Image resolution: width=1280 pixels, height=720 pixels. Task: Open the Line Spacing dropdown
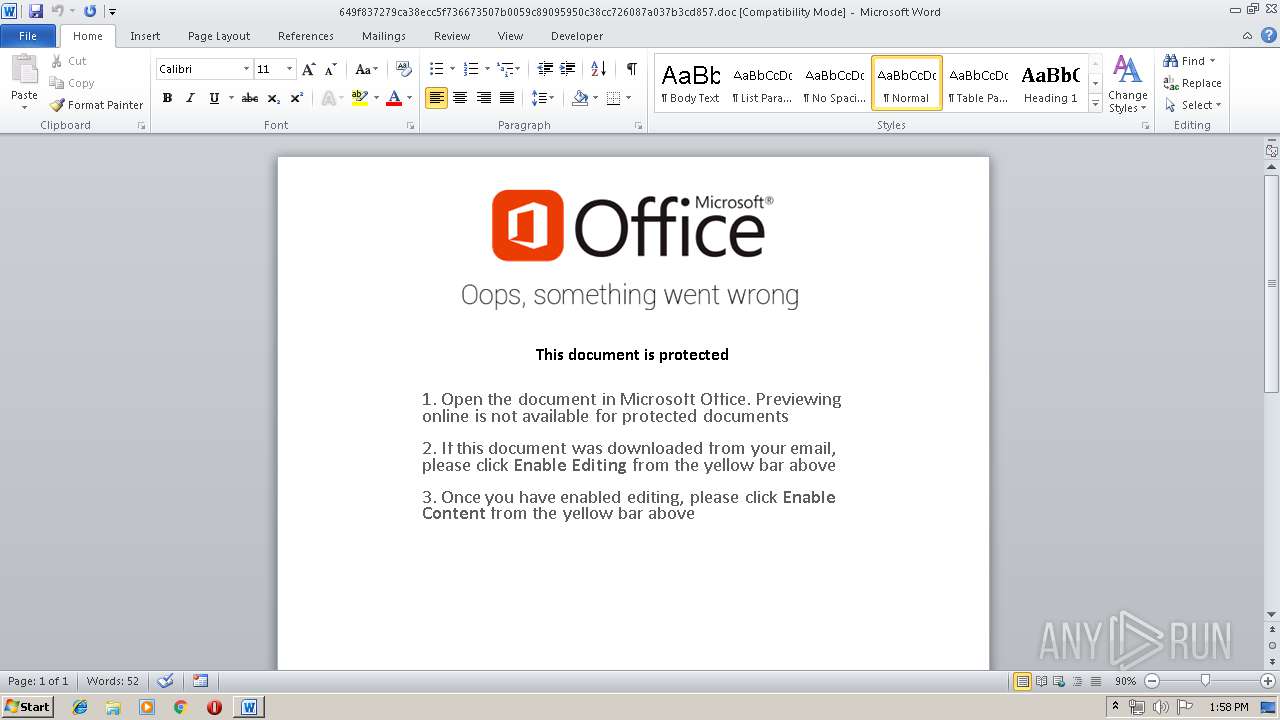(x=543, y=98)
